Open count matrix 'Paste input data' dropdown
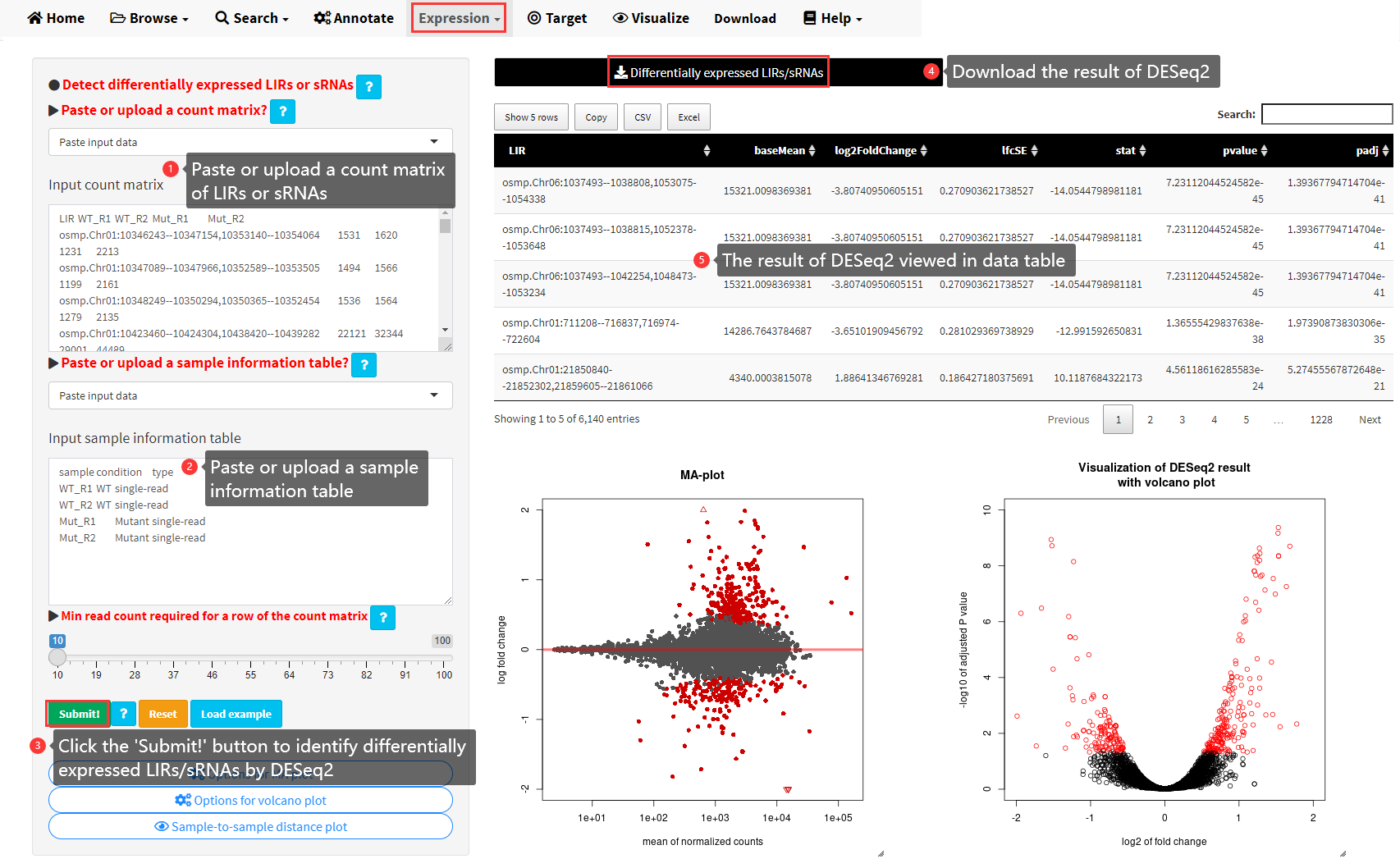 [x=250, y=142]
